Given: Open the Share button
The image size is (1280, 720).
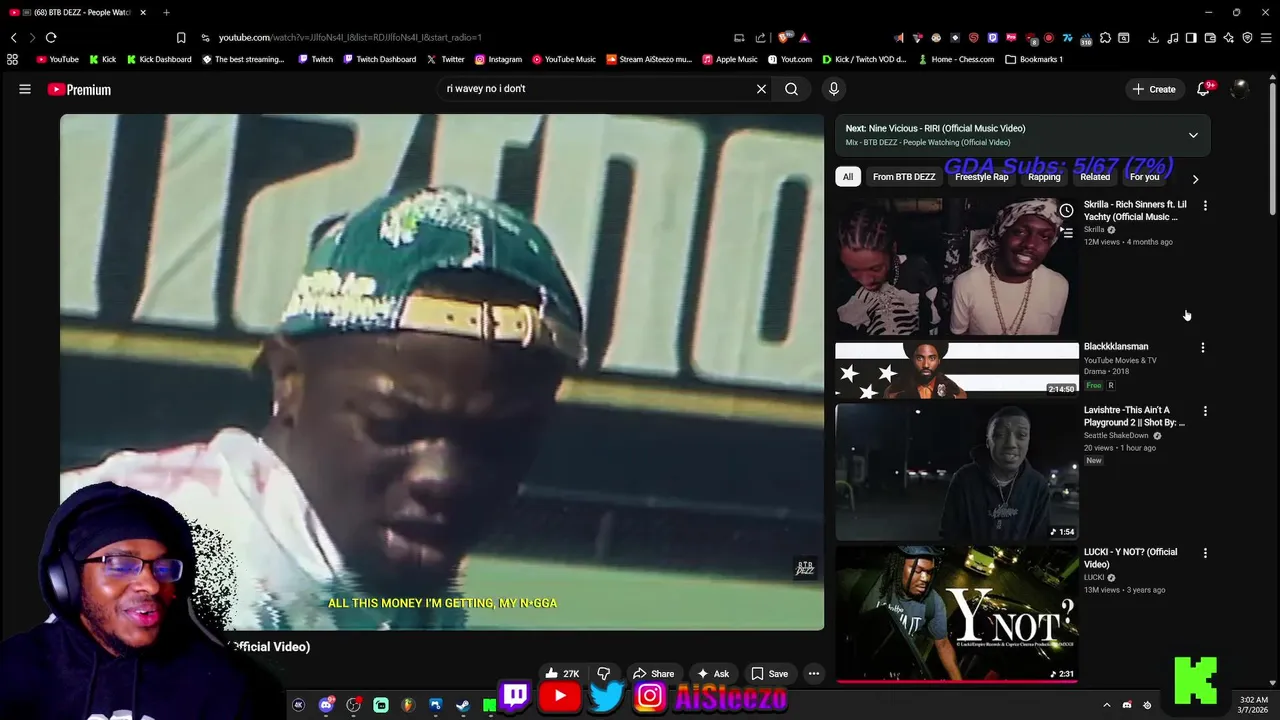Looking at the screenshot, I should [654, 674].
